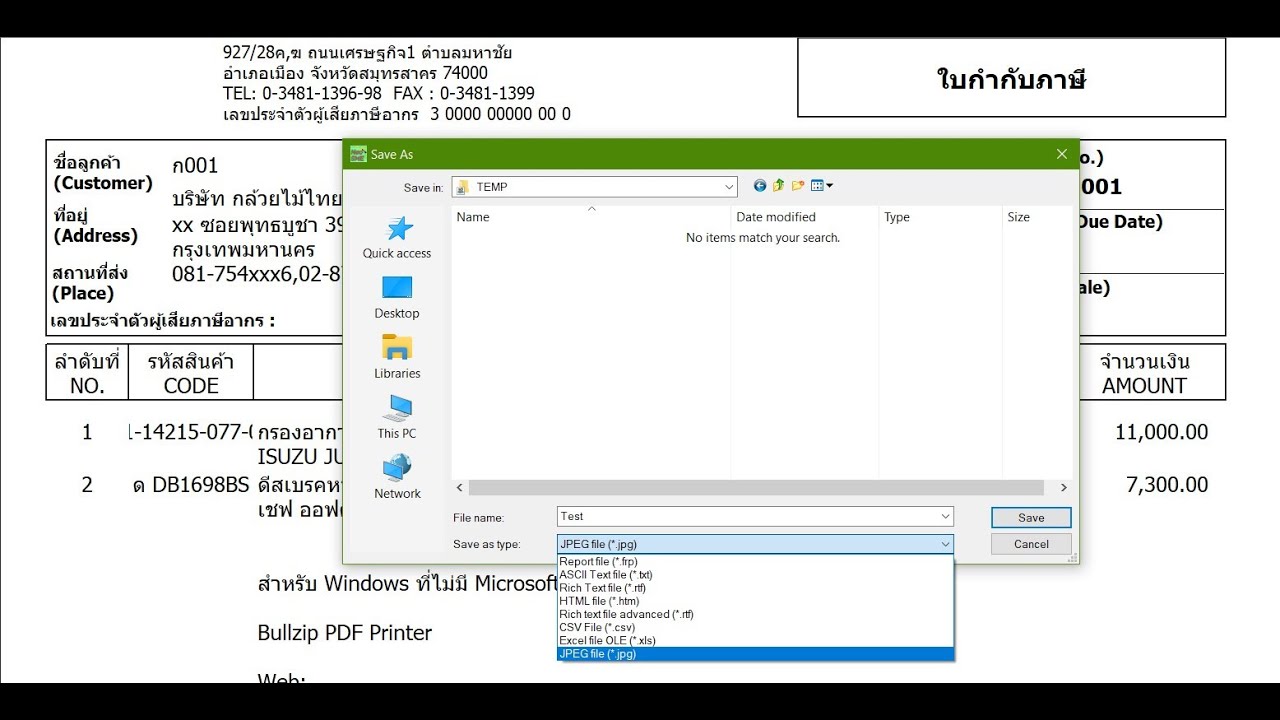
Task: Open Libraries in the places bar
Action: [x=397, y=358]
